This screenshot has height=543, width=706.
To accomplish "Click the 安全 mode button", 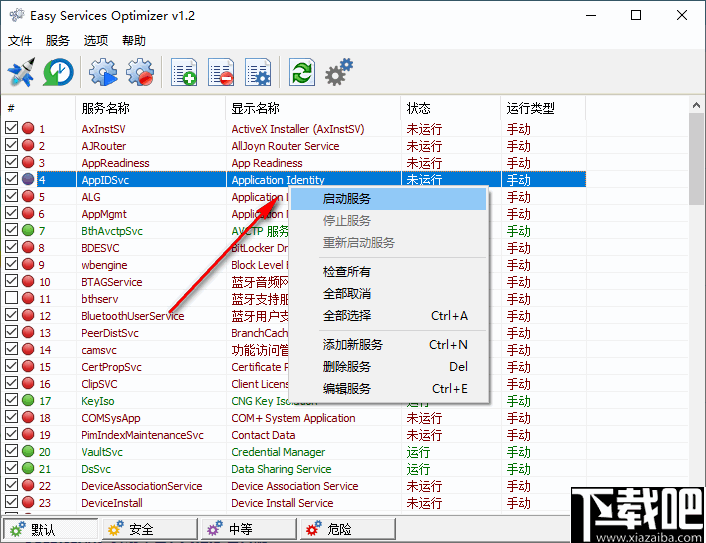I will pos(150,529).
